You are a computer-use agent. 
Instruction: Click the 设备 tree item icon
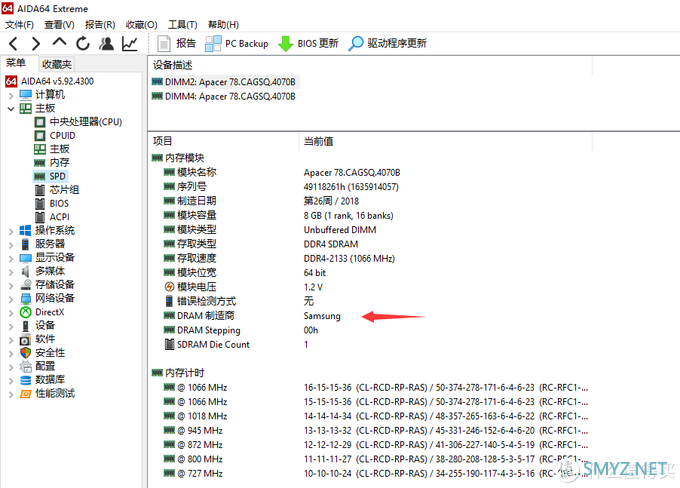pos(26,326)
